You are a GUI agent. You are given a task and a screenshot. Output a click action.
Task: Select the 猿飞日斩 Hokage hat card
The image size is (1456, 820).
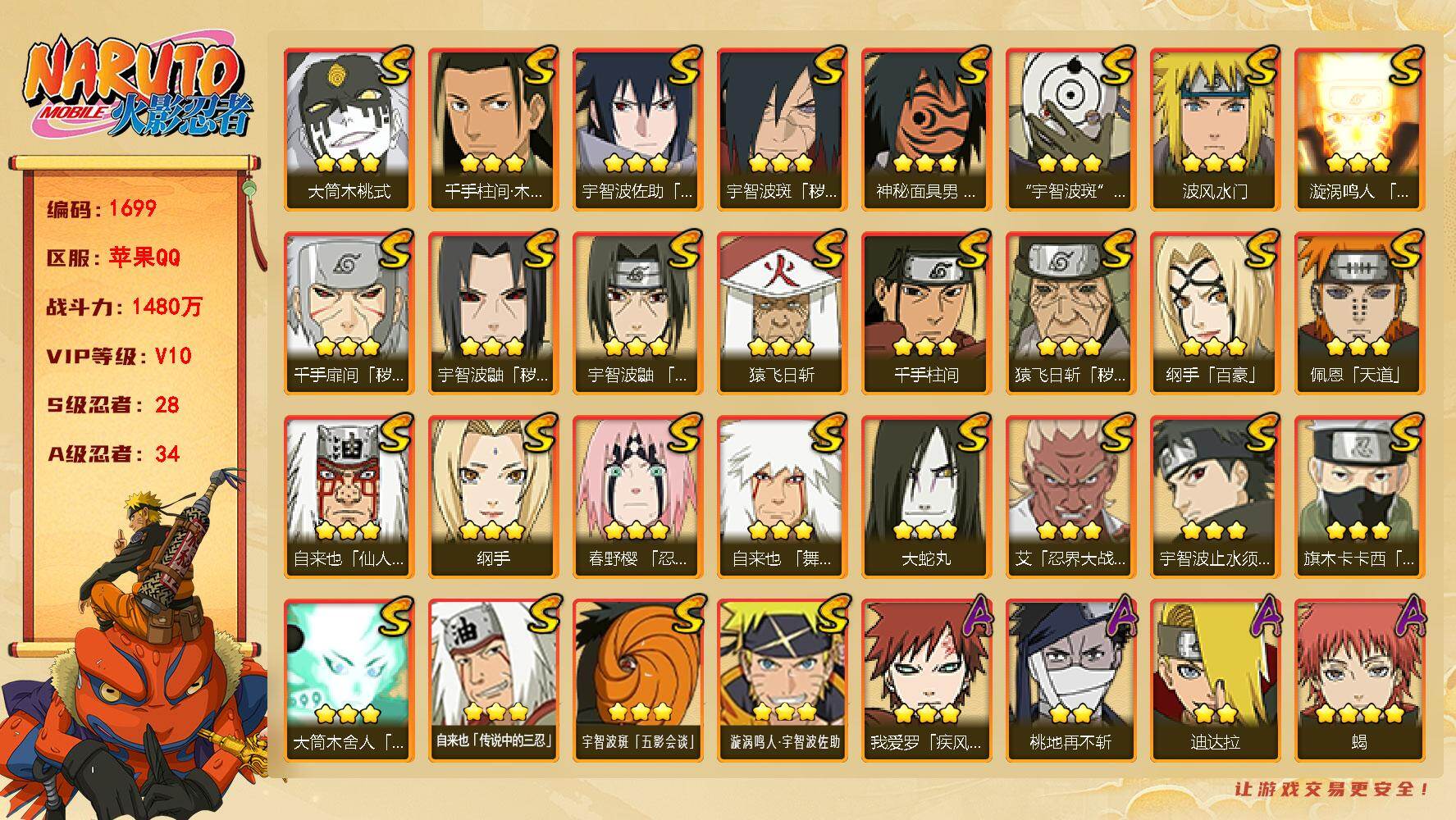tap(782, 313)
